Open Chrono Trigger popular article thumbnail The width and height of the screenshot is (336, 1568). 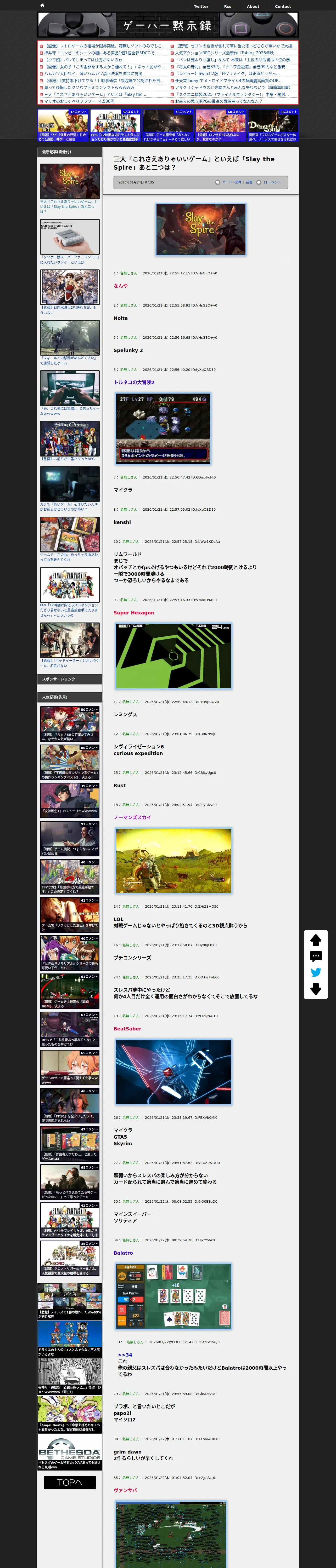pos(70,1258)
